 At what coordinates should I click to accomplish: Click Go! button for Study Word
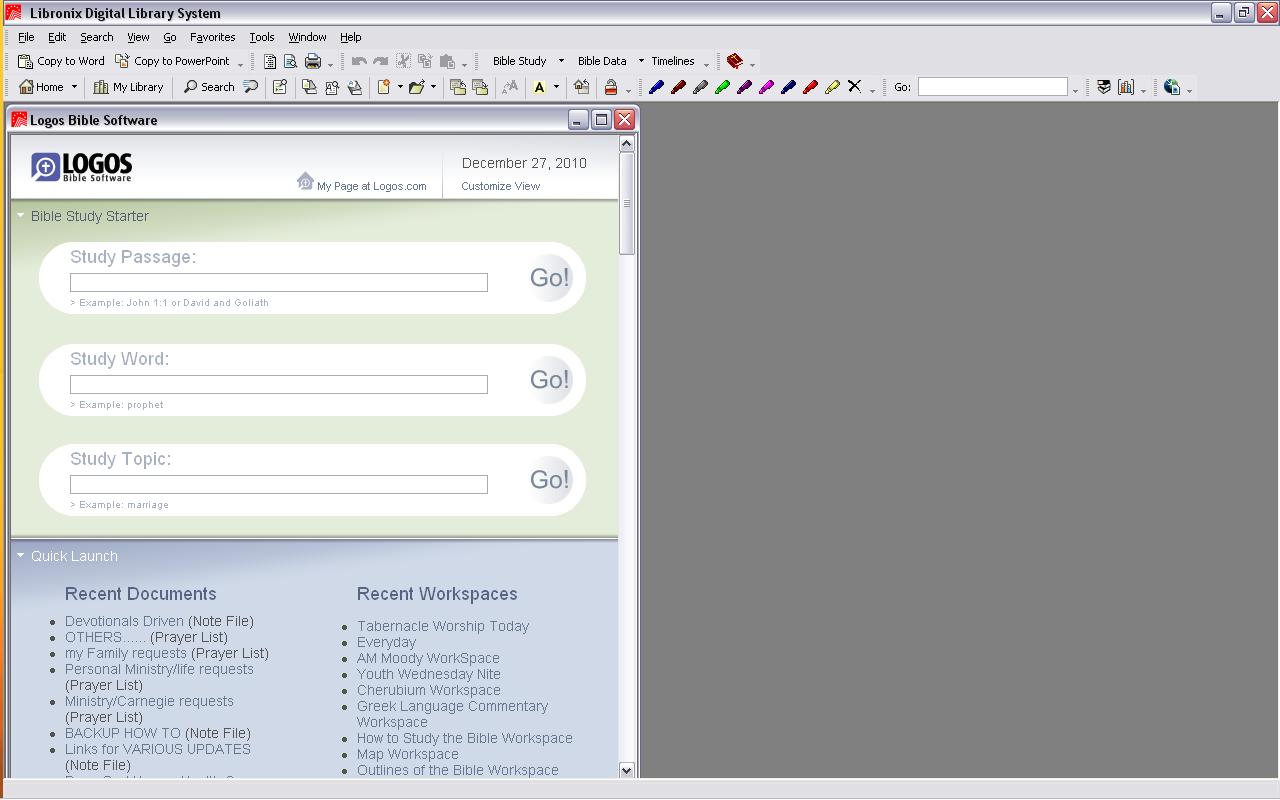coord(550,380)
